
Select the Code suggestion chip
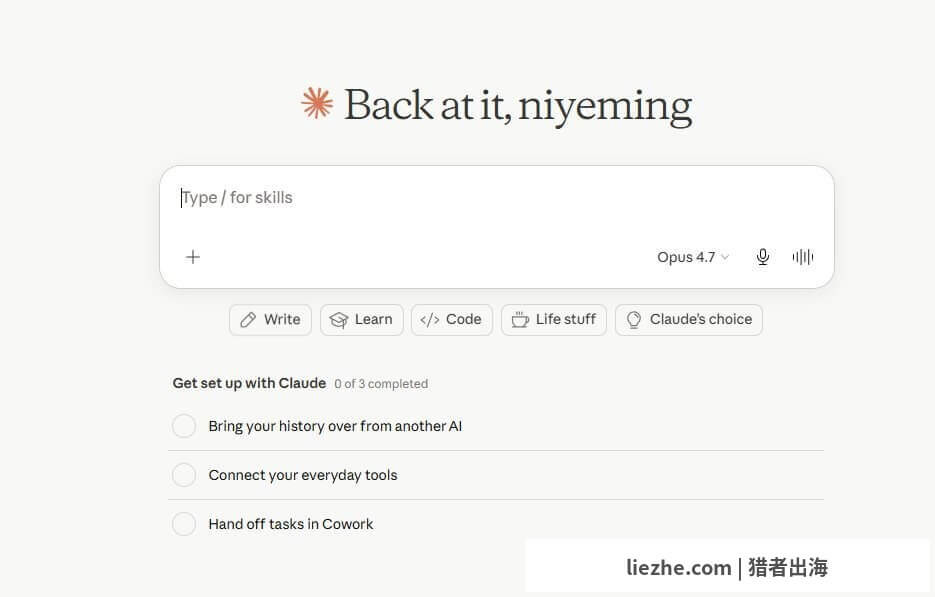[x=451, y=320]
